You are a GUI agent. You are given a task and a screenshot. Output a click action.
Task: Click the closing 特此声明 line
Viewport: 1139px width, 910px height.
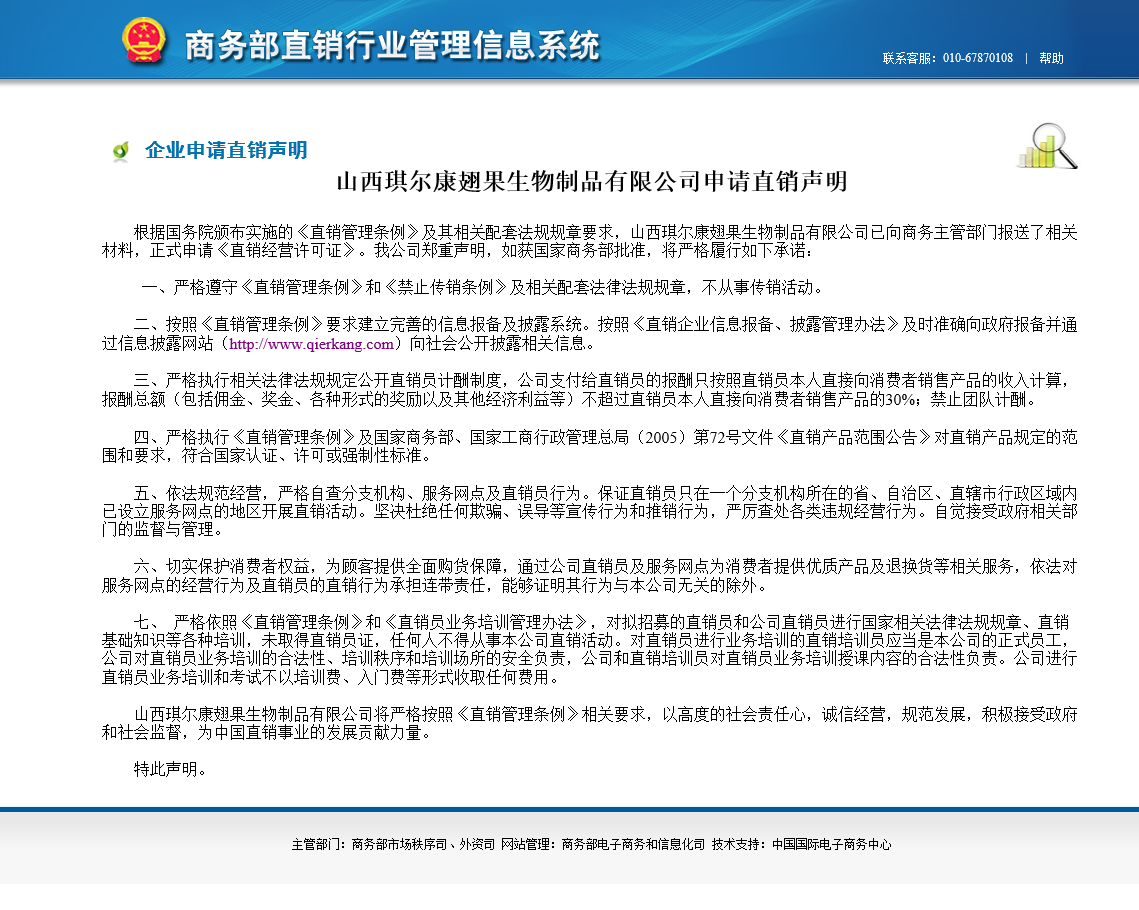pos(171,769)
